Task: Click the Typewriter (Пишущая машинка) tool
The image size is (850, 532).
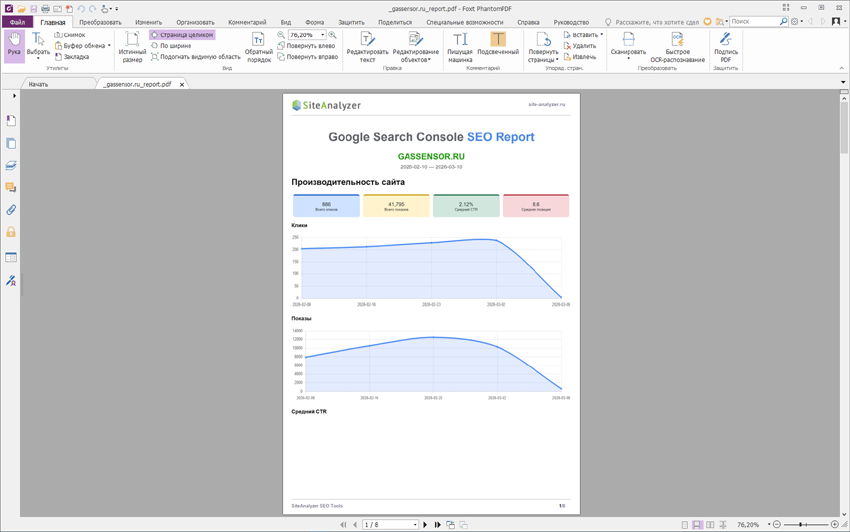Action: click(x=459, y=46)
